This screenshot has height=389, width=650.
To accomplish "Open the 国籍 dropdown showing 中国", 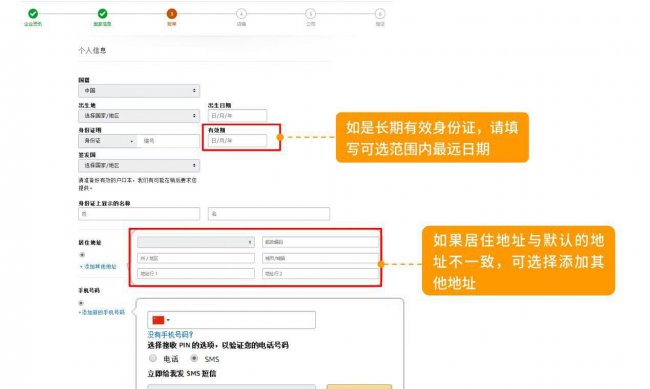I will pyautogui.click(x=139, y=90).
